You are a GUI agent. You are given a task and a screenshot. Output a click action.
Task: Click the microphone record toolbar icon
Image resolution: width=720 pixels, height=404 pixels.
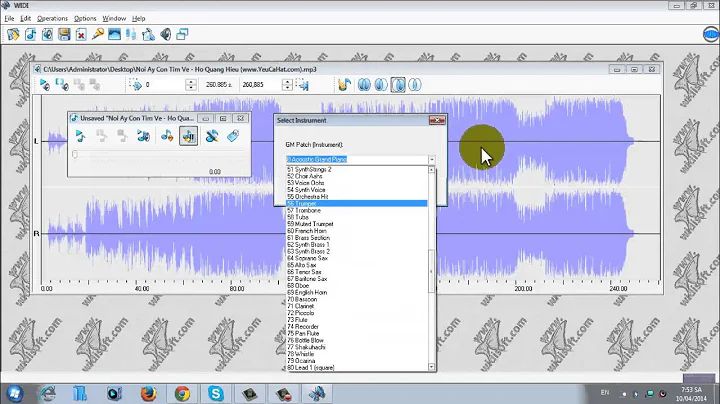pyautogui.click(x=98, y=34)
